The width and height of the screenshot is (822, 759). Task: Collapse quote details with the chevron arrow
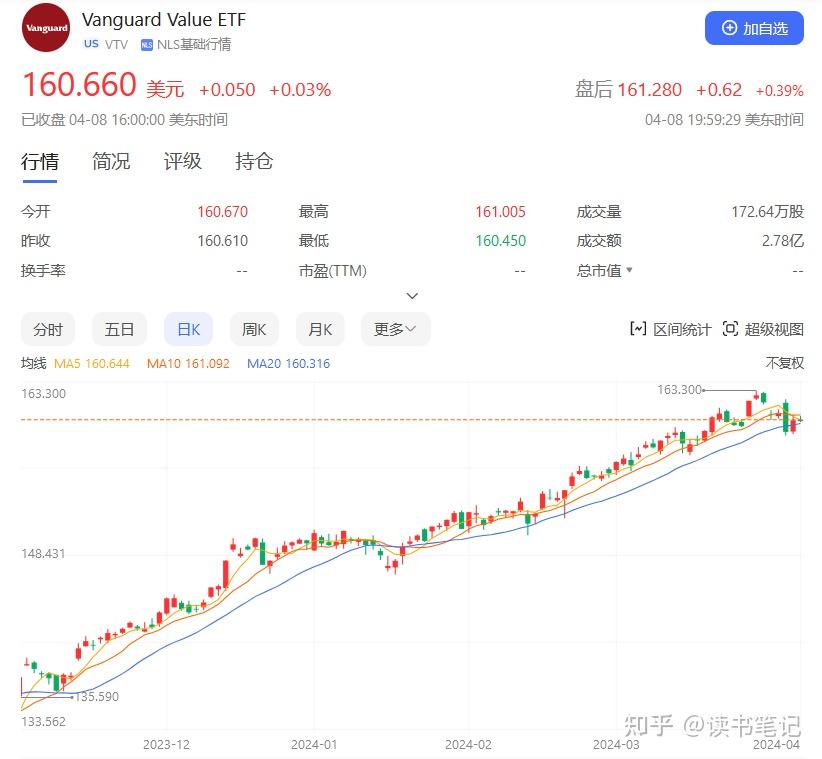(x=411, y=296)
